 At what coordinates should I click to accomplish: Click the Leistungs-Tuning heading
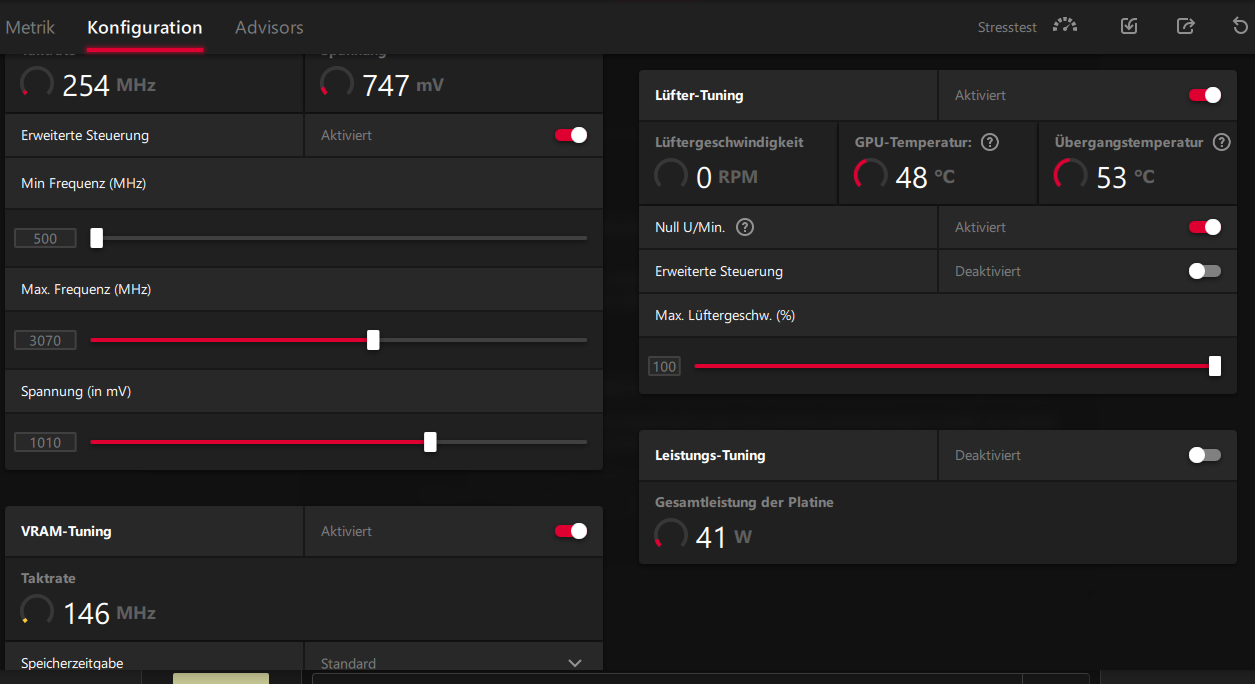710,455
